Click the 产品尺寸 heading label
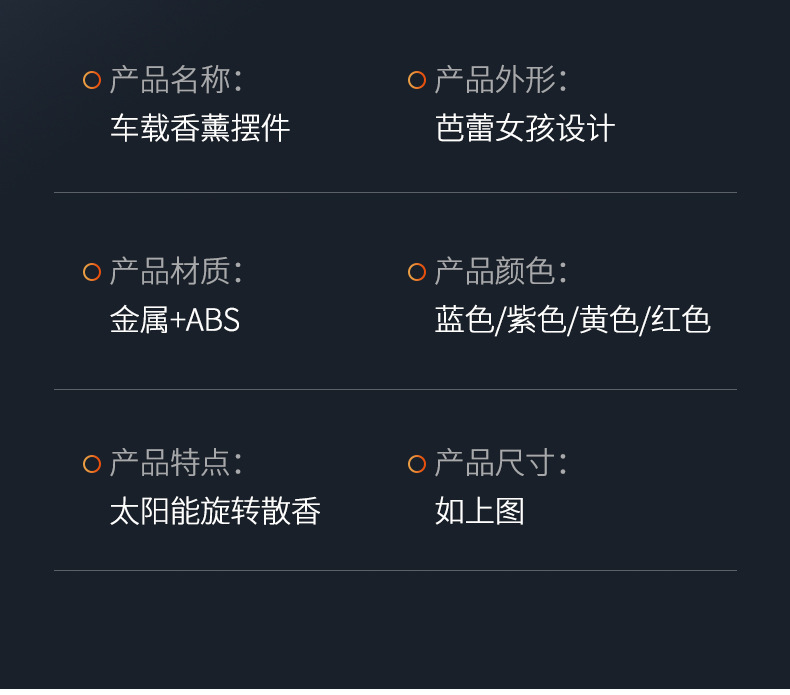The height and width of the screenshot is (695, 790). point(500,464)
